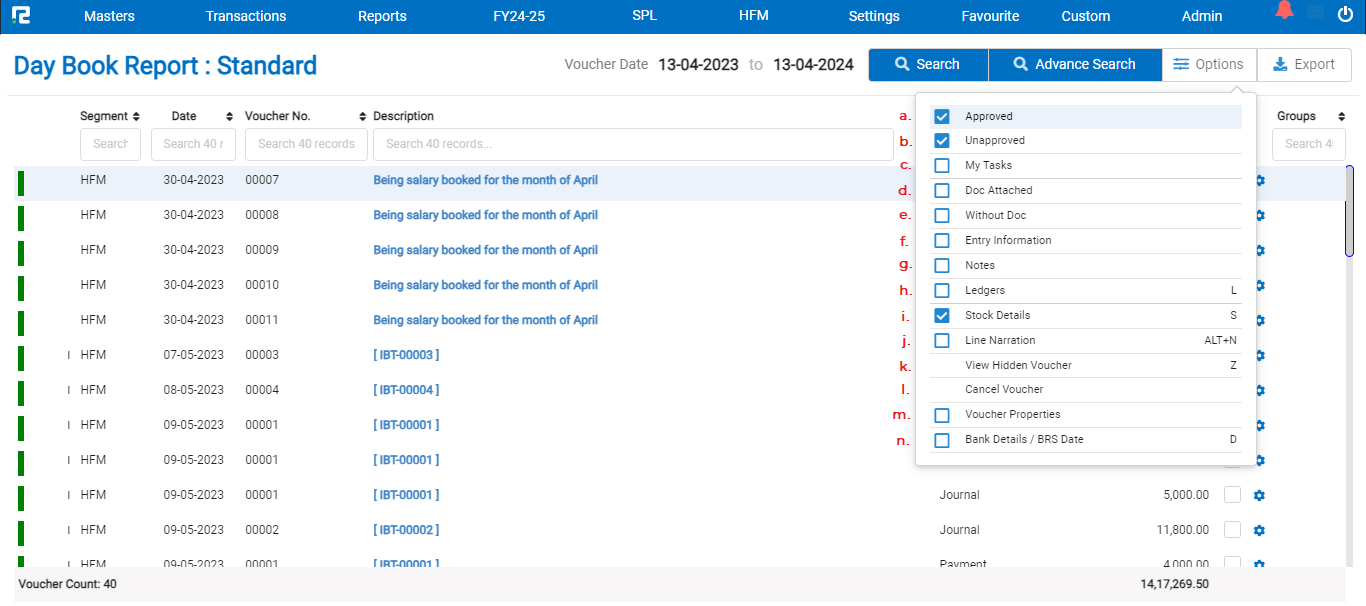Click the vertical scrollbar thumb
This screenshot has height=606, width=1366.
(x=1349, y=210)
